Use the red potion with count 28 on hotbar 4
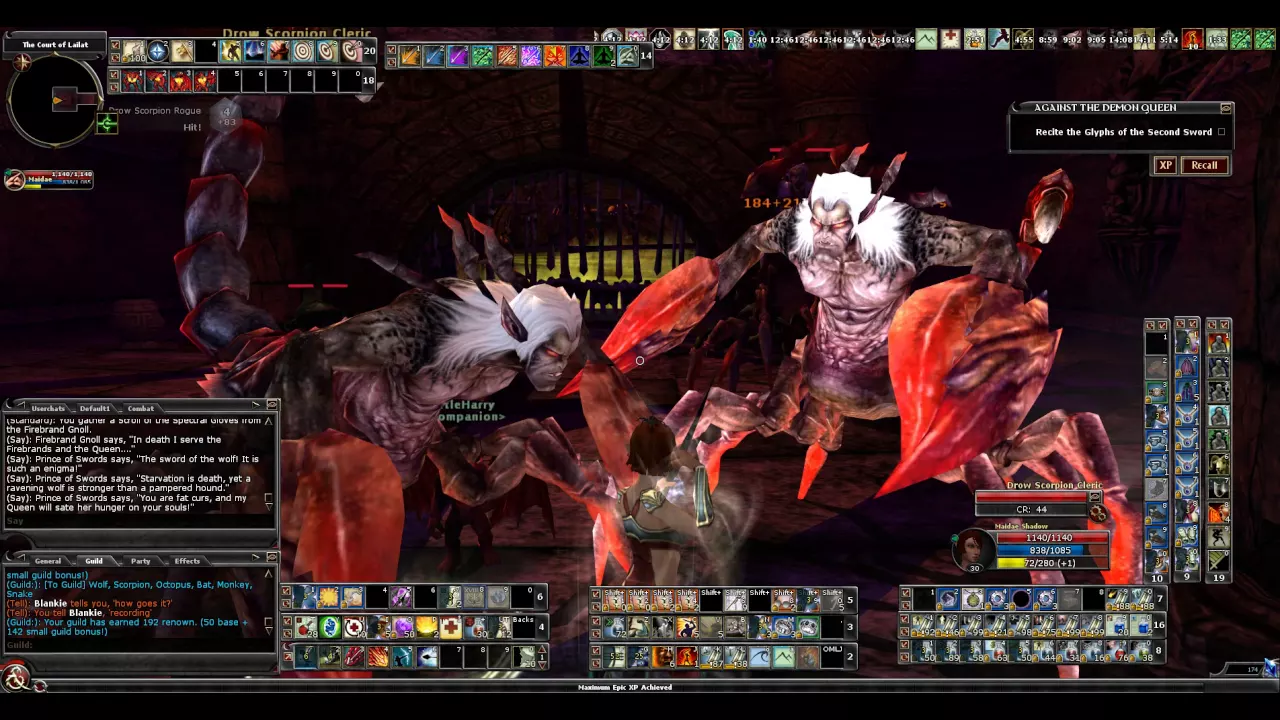The height and width of the screenshot is (720, 1280). [x=305, y=627]
